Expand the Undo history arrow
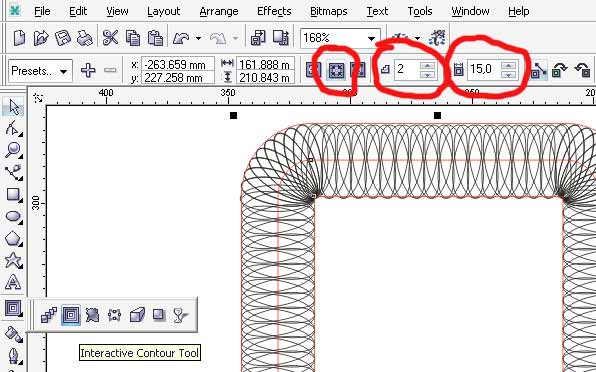Viewport: 596px width, 372px height. pyautogui.click(x=198, y=38)
